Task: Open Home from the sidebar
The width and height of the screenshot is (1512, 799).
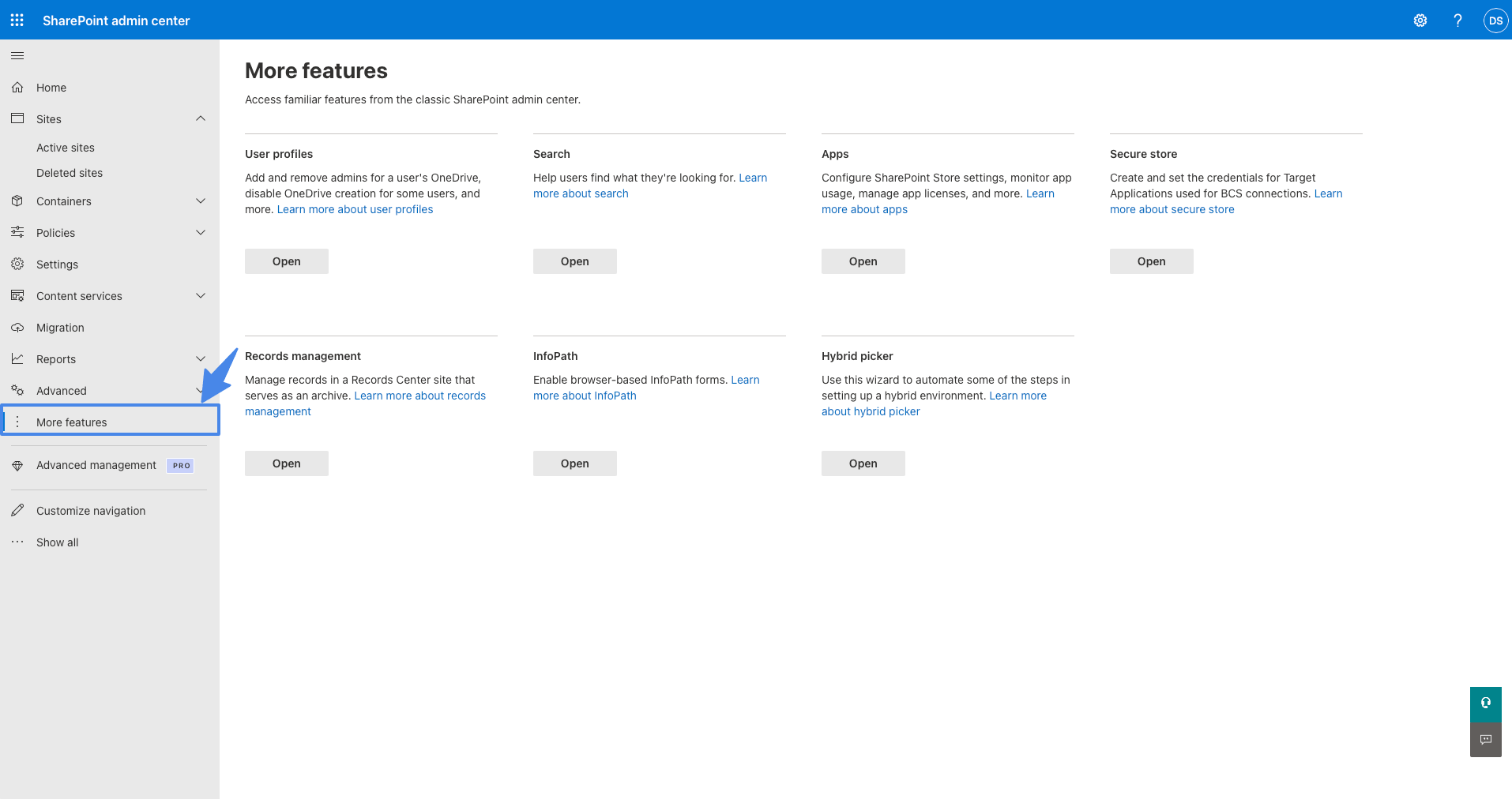Action: (51, 87)
